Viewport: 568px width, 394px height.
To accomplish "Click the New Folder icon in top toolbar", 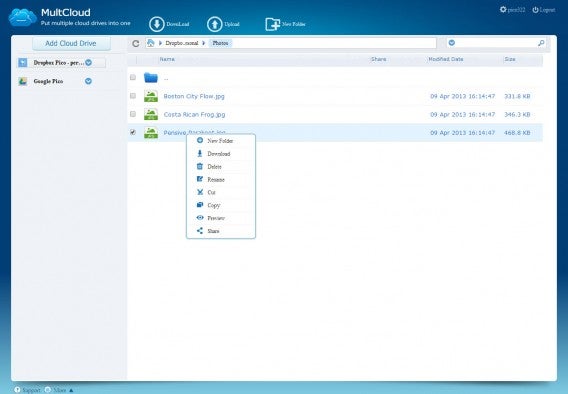I will 272,24.
